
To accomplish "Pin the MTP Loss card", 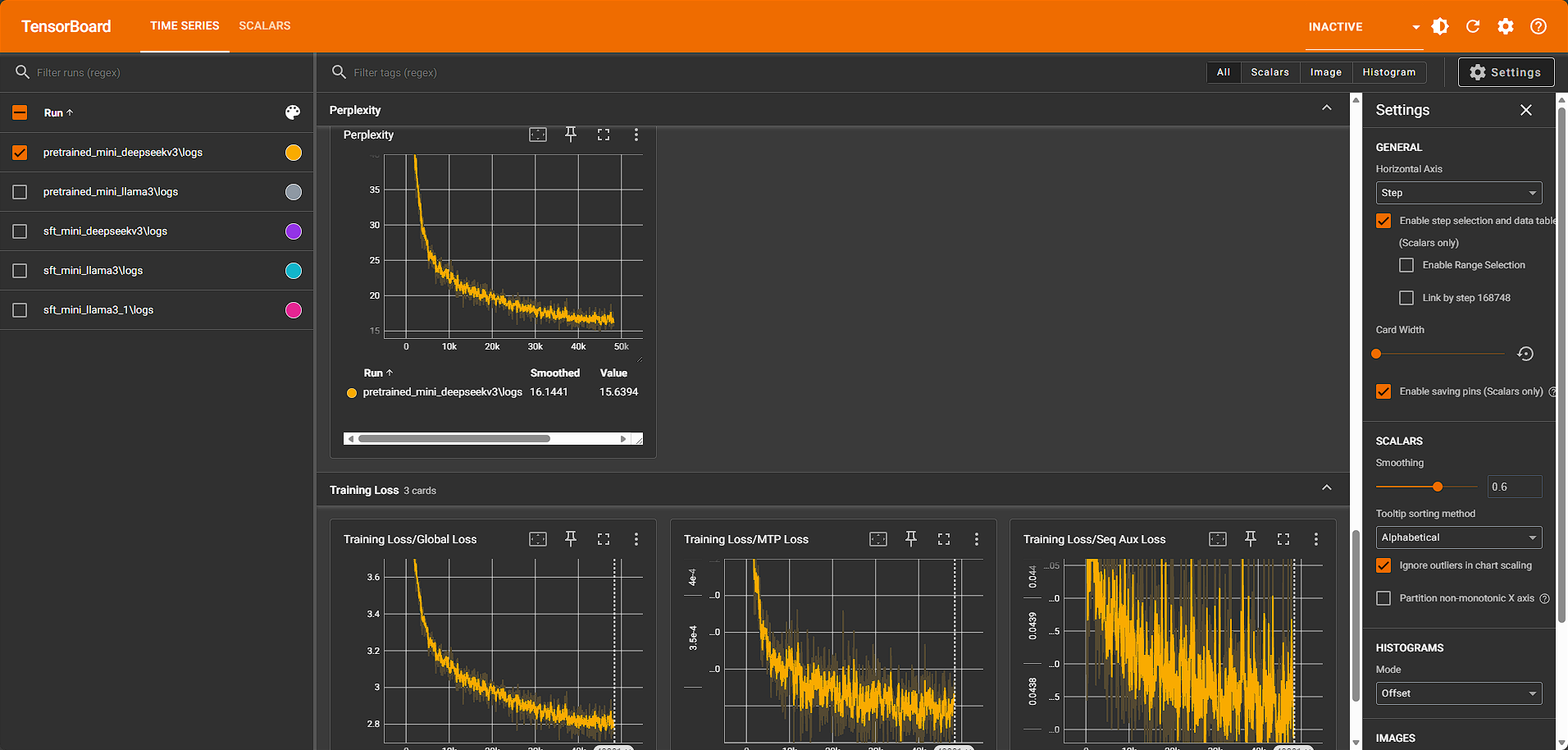I will [x=911, y=539].
